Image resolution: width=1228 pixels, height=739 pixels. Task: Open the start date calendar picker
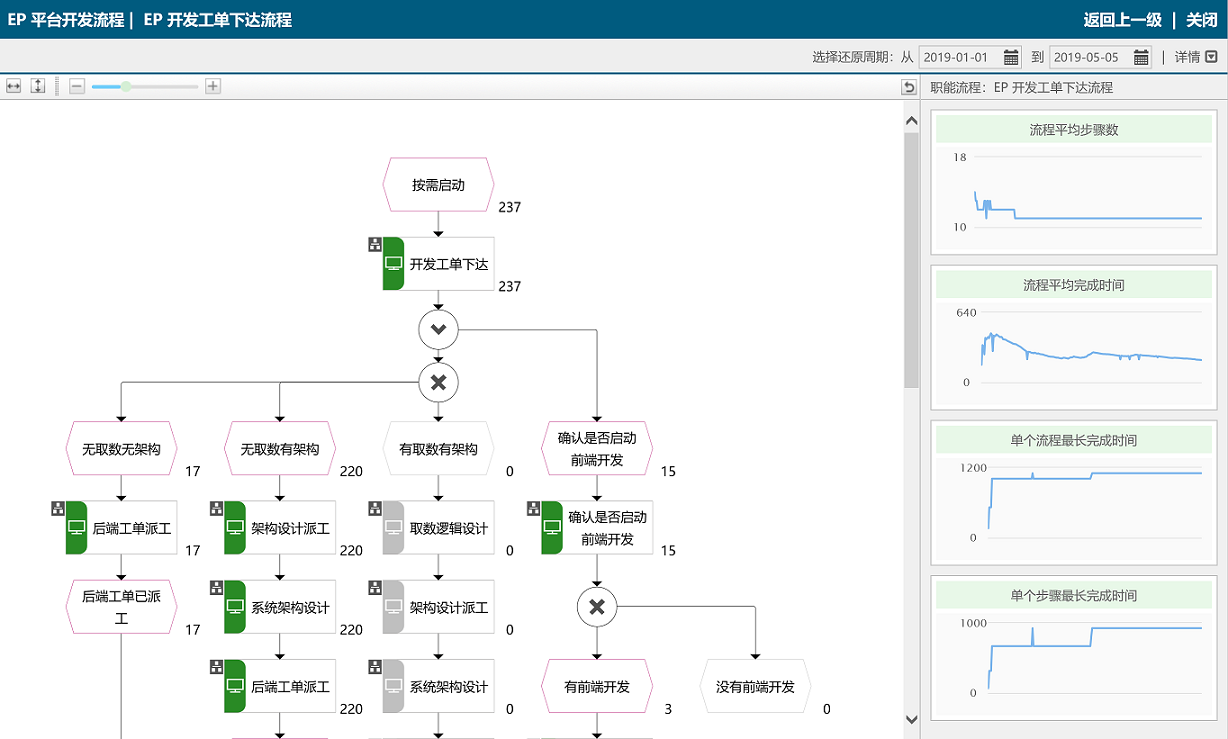1011,57
